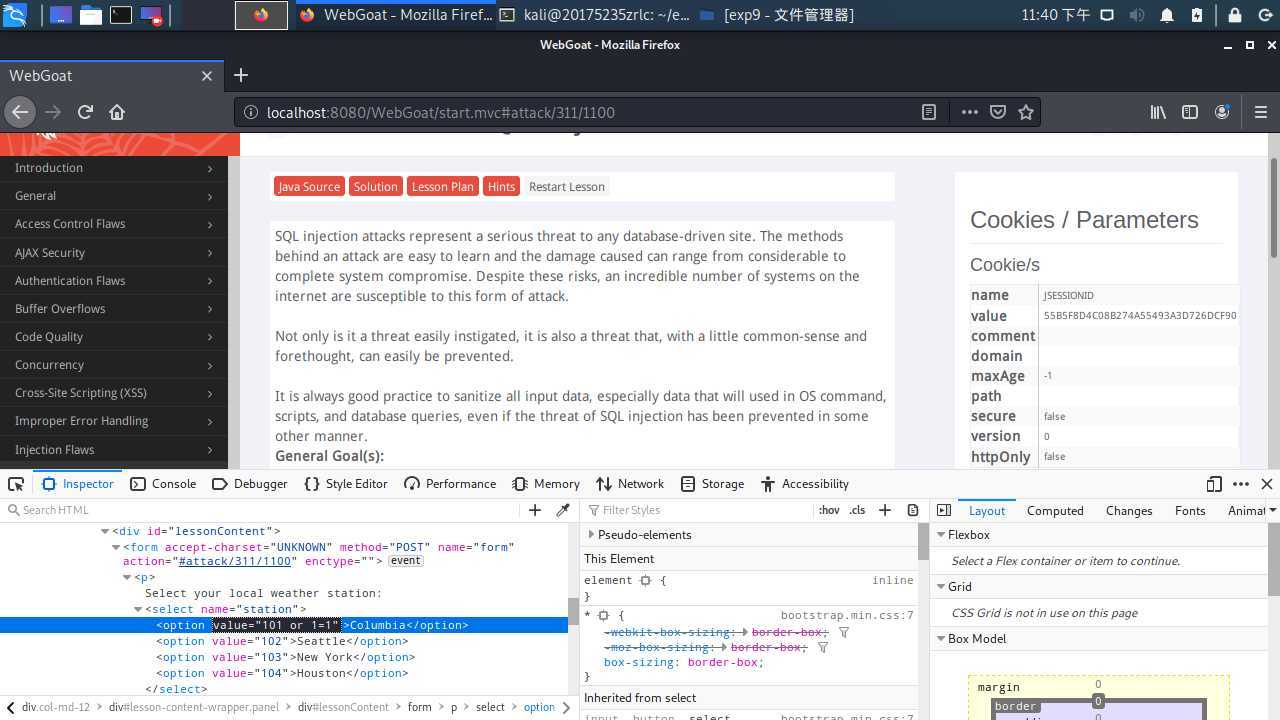Click the lock screen icon in the panel
Screen dimensions: 1280x720
1235,15
